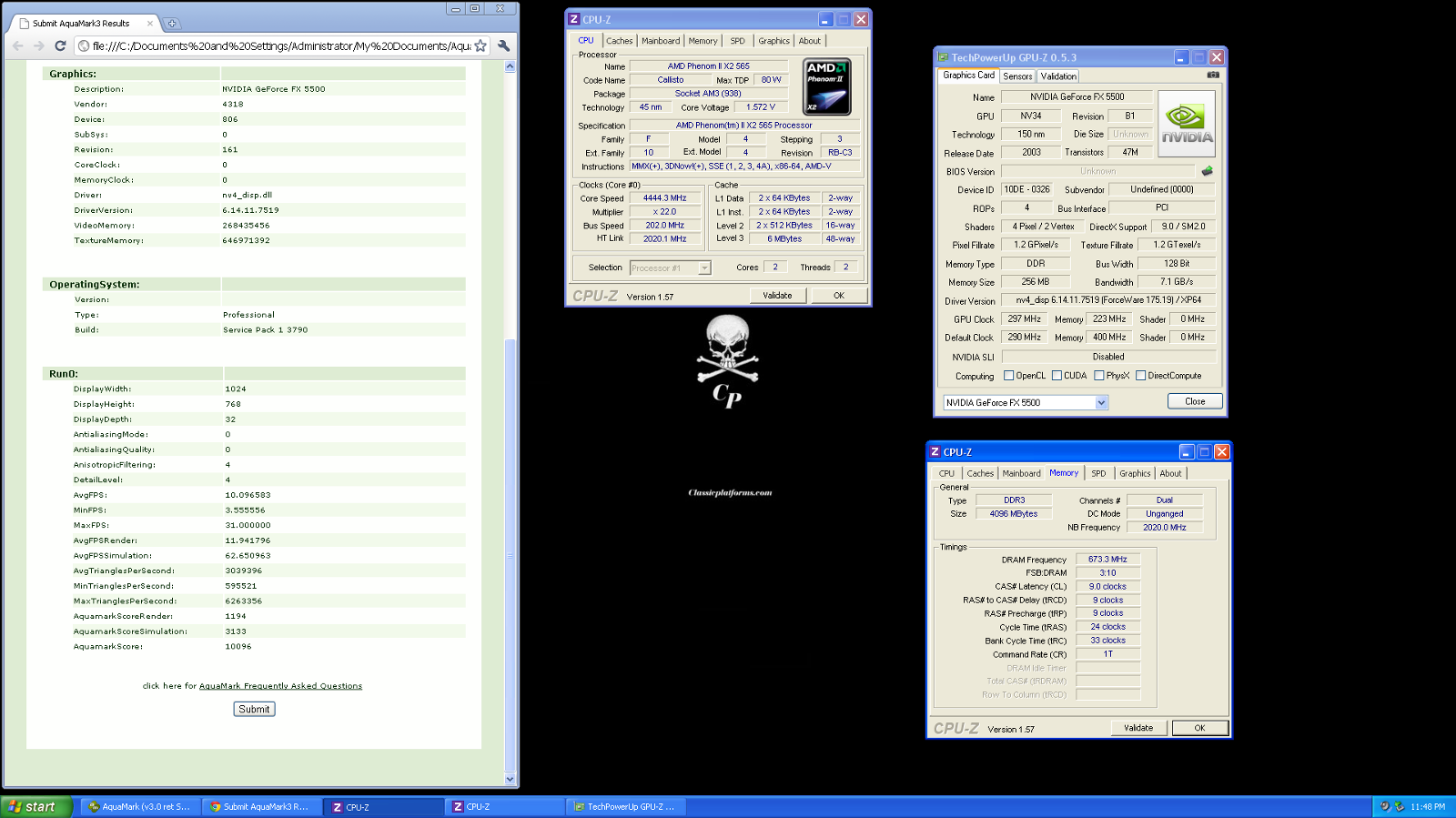Click GPU-Z BIOS save chip icon
Screen dimensions: 1456x818
click(1208, 171)
